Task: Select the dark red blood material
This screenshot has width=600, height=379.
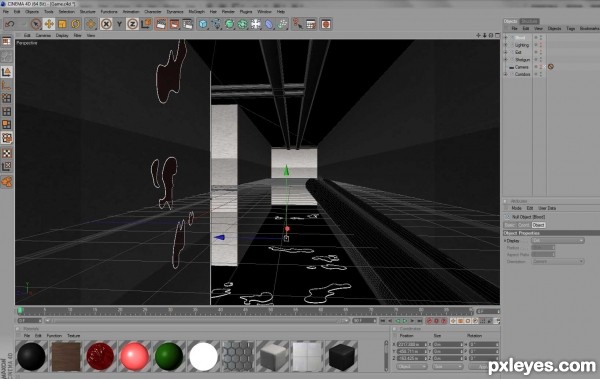Action: 100,356
